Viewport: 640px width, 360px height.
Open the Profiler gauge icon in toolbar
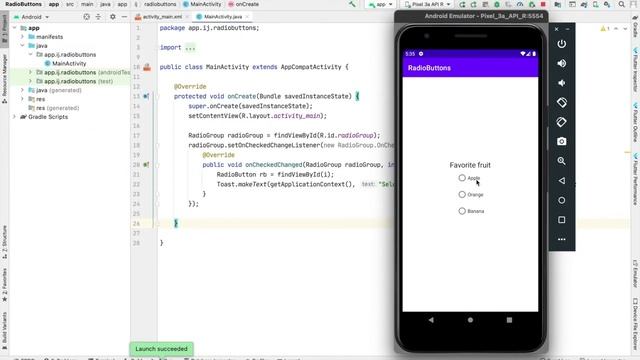pos(520,4)
